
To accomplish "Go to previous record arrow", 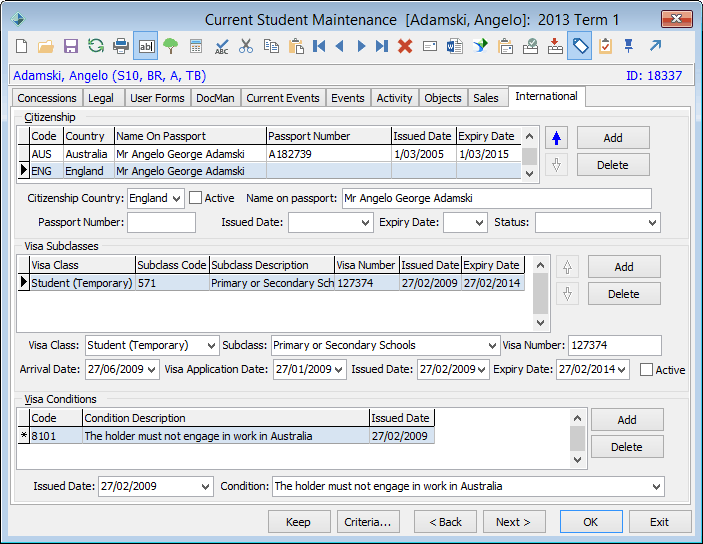I will pos(340,46).
